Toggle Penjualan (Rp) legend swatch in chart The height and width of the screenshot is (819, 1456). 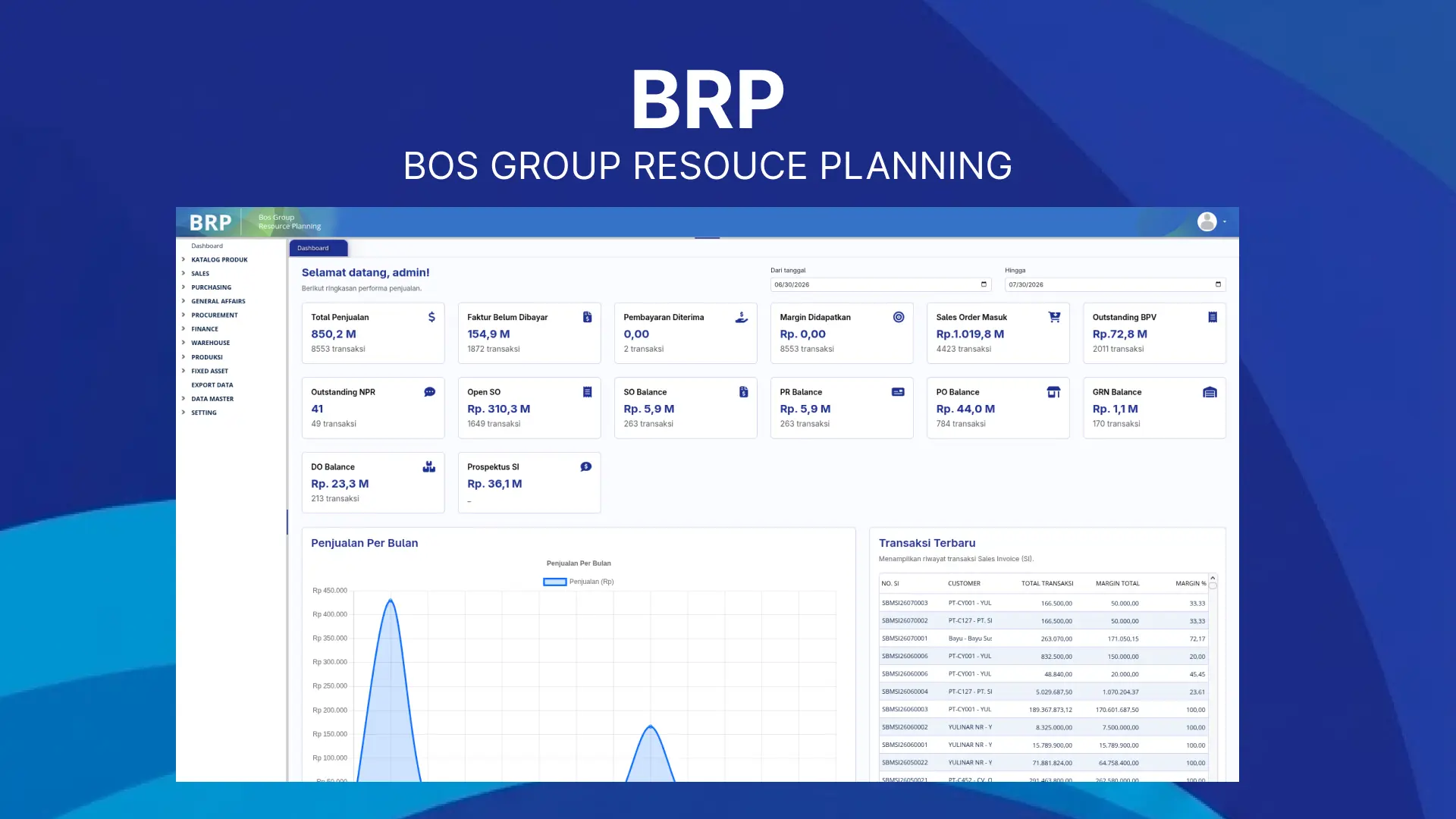[x=555, y=582]
